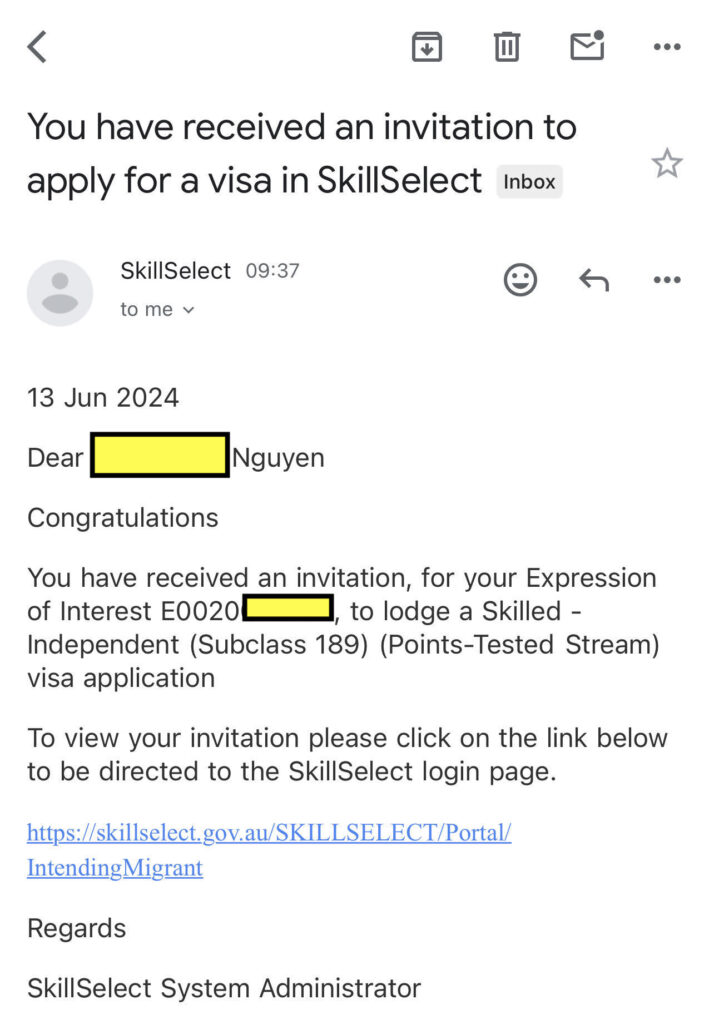Open the top toolbar more options menu

tap(667, 46)
